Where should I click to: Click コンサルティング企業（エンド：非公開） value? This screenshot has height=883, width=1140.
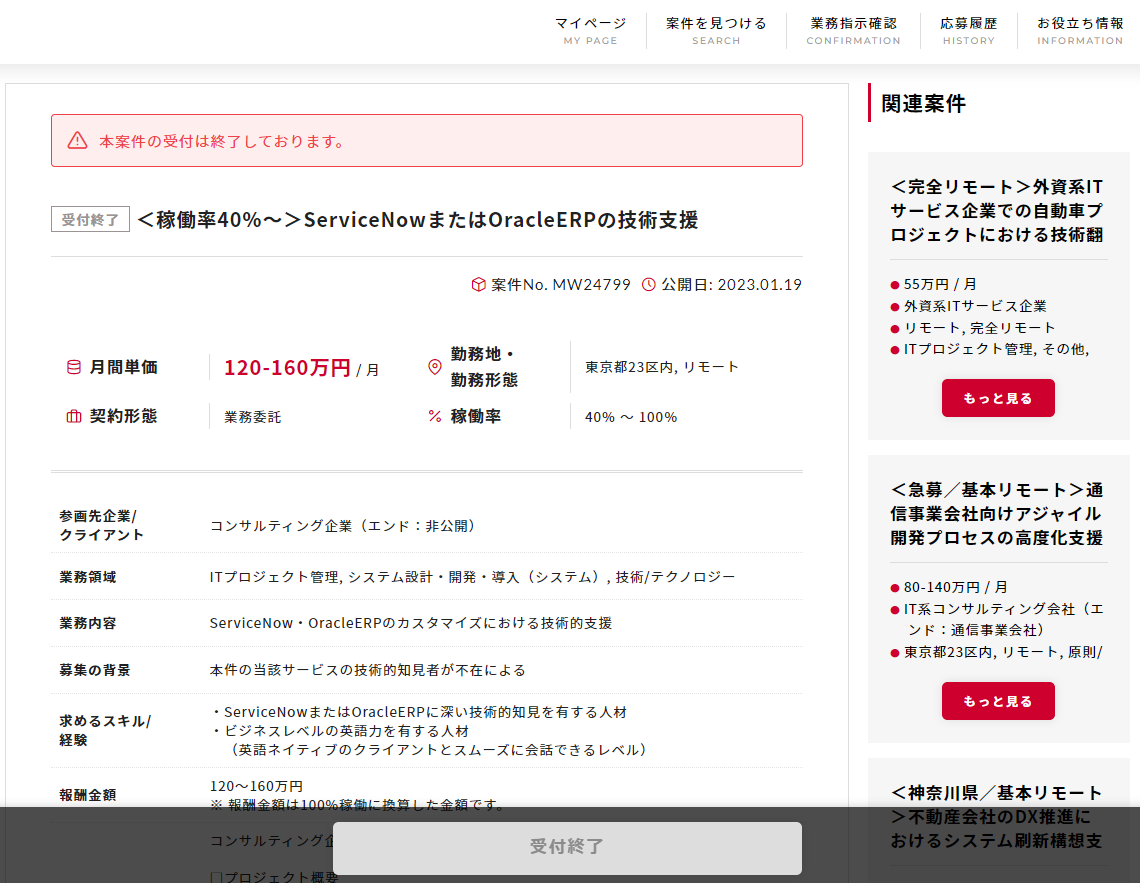click(x=345, y=525)
